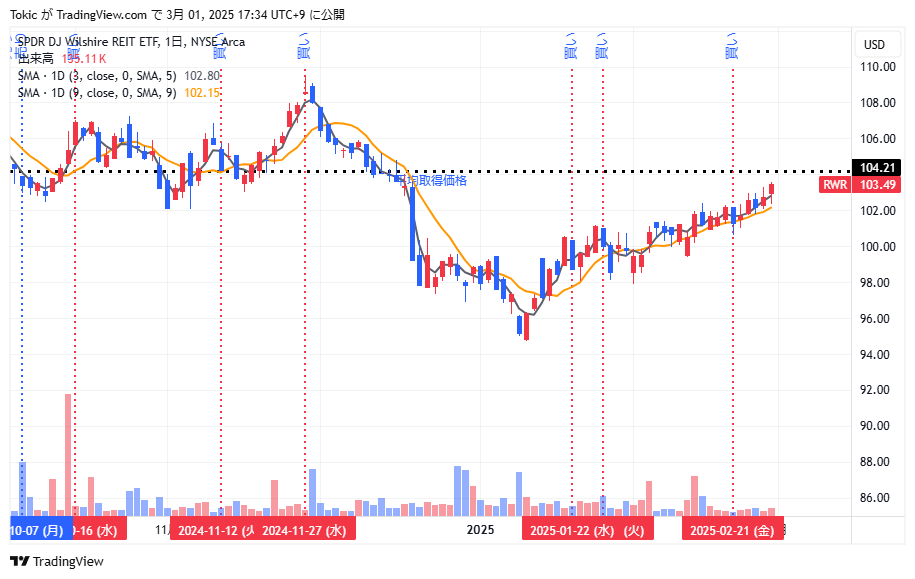Click the 103.49 last price tag
This screenshot has height=579, width=915.
tap(877, 184)
